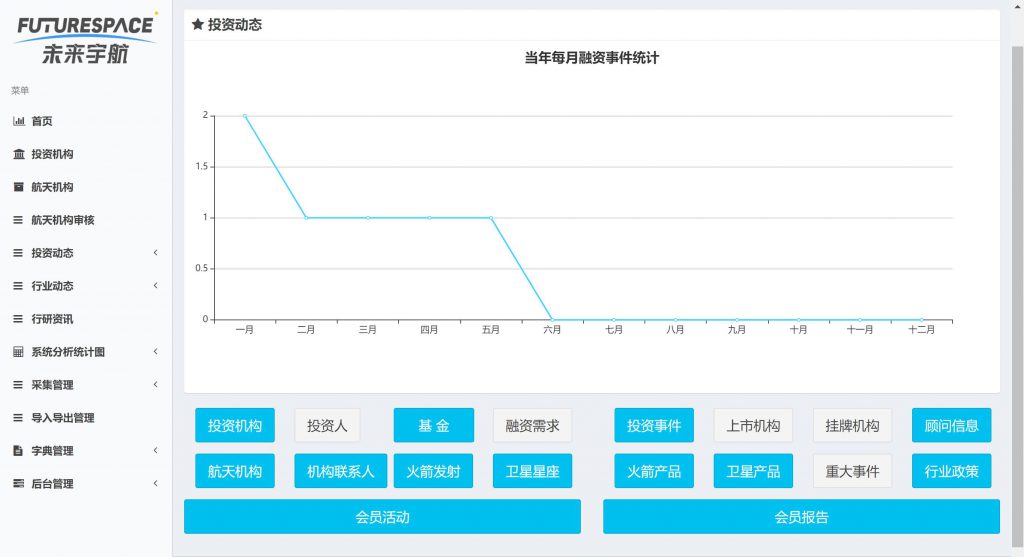Click the list icon beside 行研资讯
Viewport: 1024px width, 557px height.
(18, 319)
